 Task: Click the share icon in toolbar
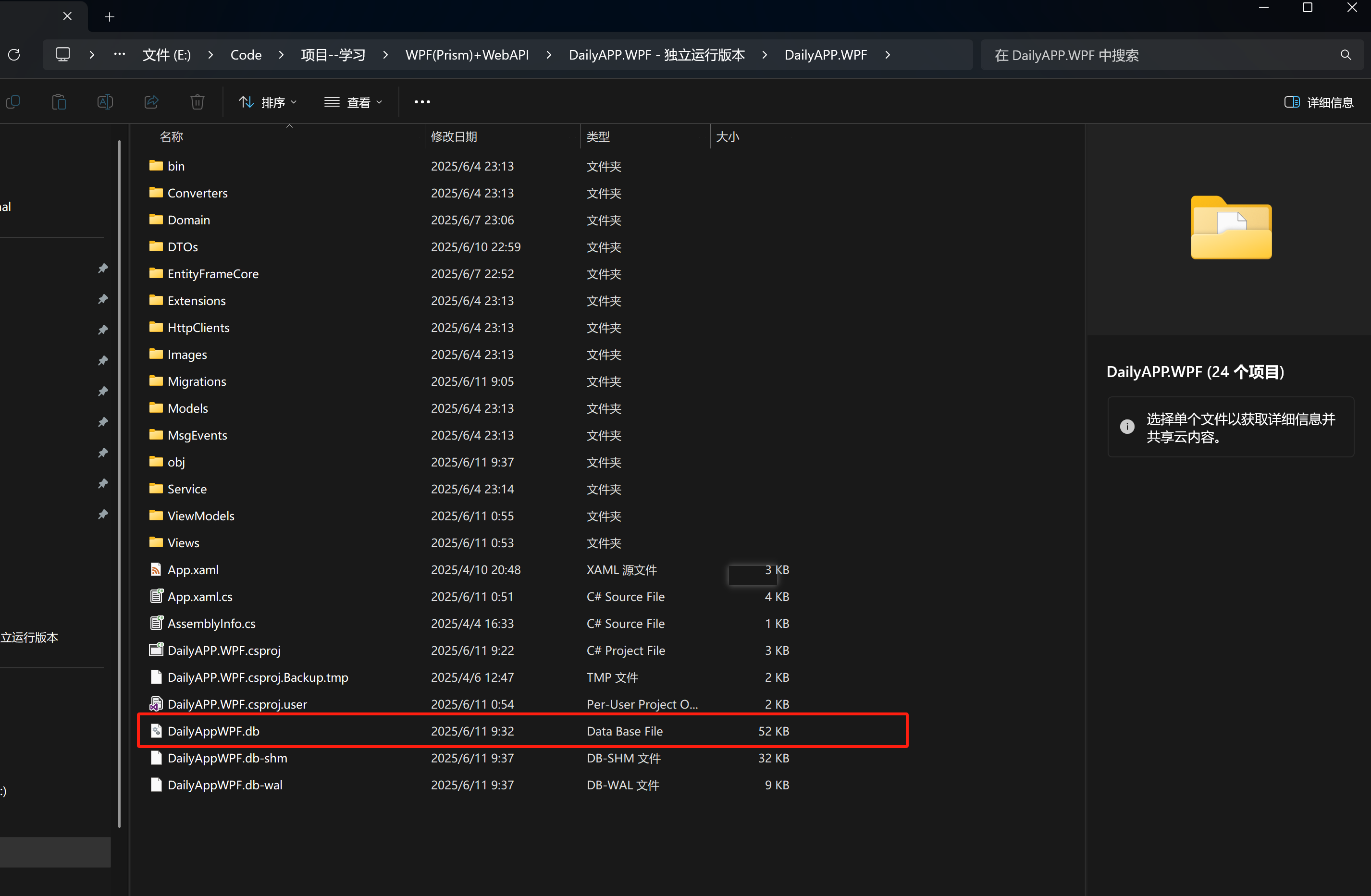(151, 102)
